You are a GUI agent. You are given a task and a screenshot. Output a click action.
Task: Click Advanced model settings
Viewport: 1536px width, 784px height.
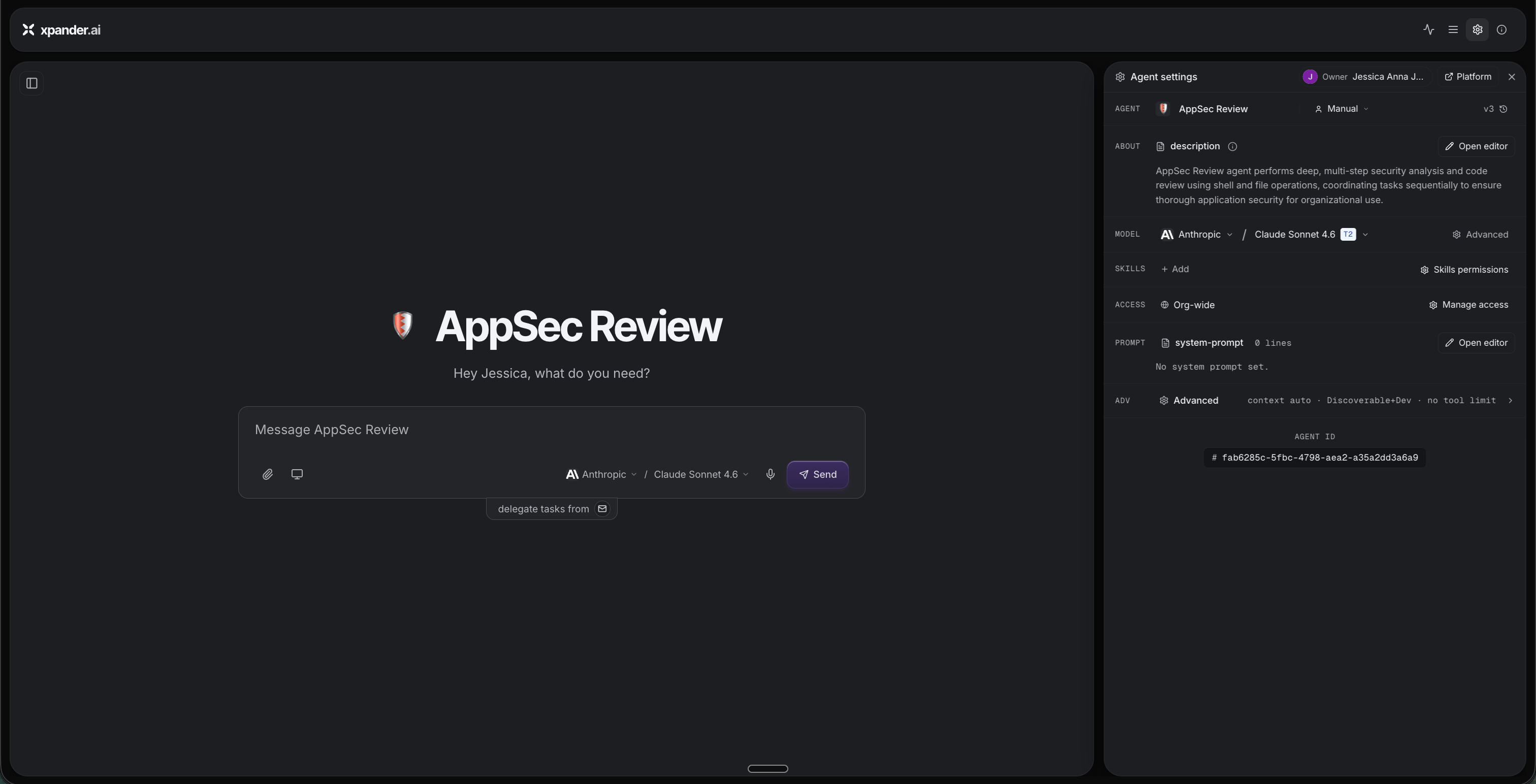(1480, 235)
